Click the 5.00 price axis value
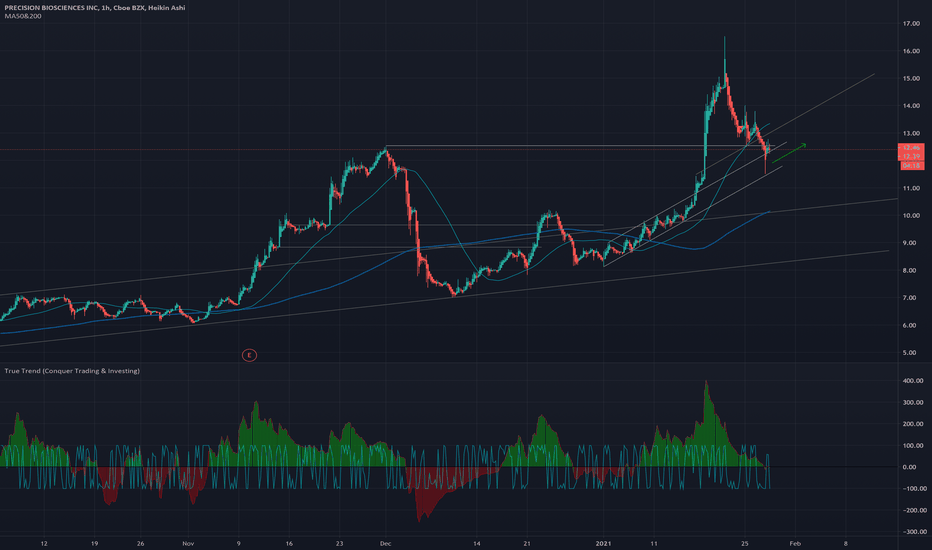Screen dimensions: 932x550 coord(909,353)
